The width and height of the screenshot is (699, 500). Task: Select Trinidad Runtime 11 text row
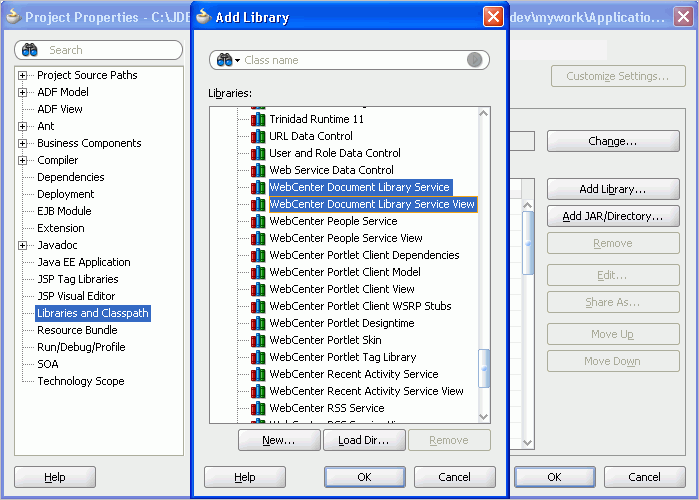317,119
